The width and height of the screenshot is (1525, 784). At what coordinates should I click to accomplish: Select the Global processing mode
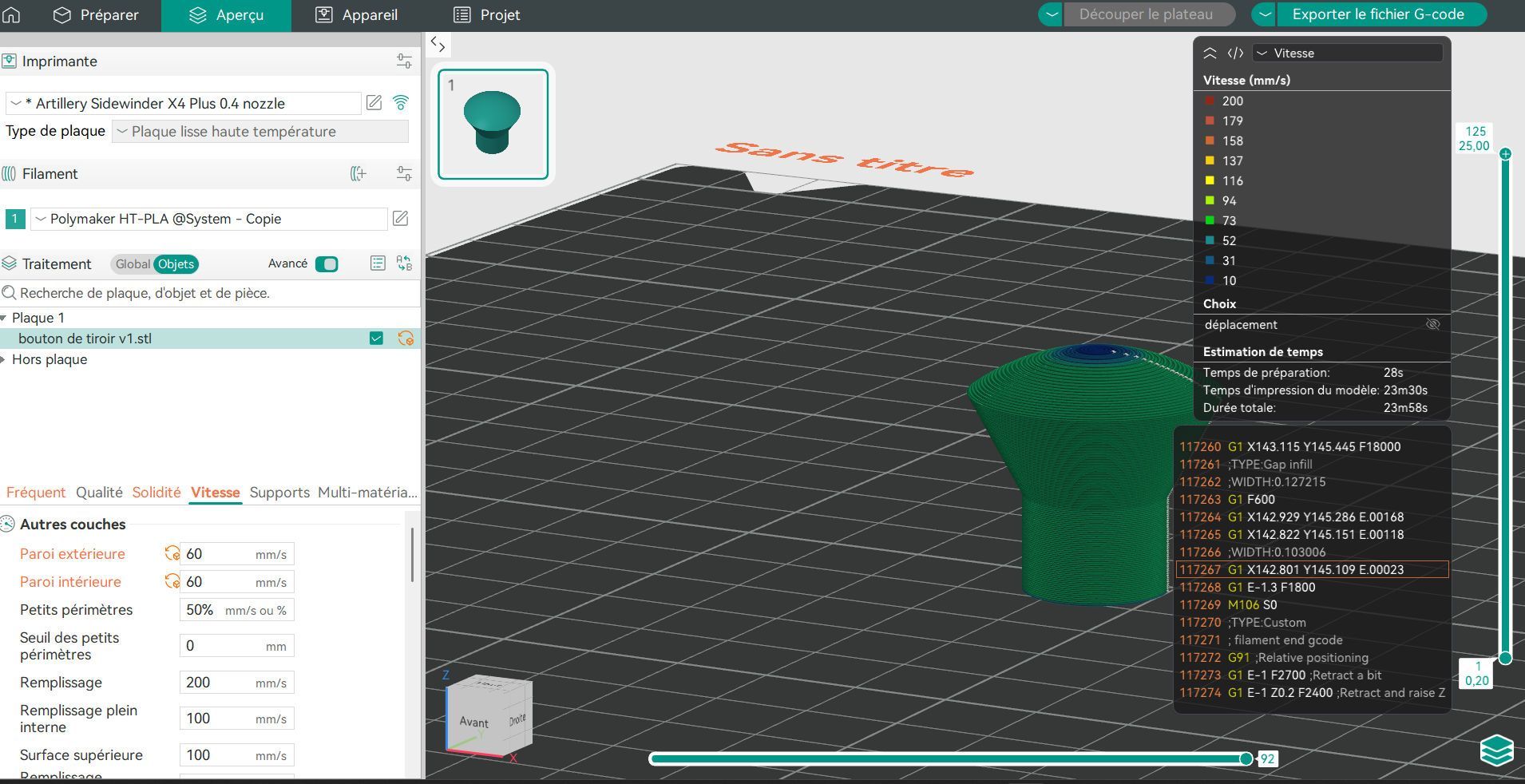pyautogui.click(x=133, y=264)
